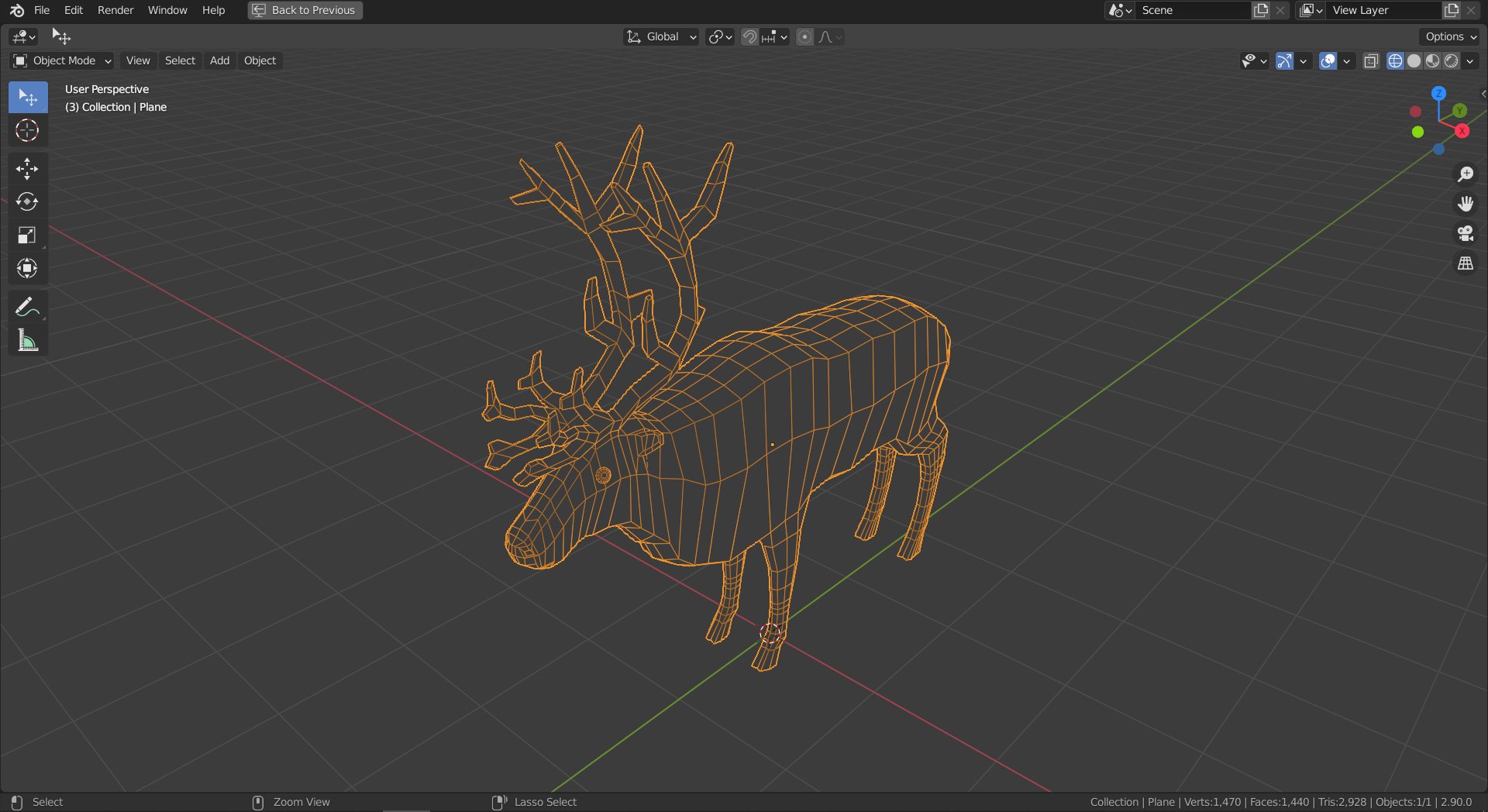Switch to Solid viewport shading
1488x812 pixels.
tap(1414, 60)
